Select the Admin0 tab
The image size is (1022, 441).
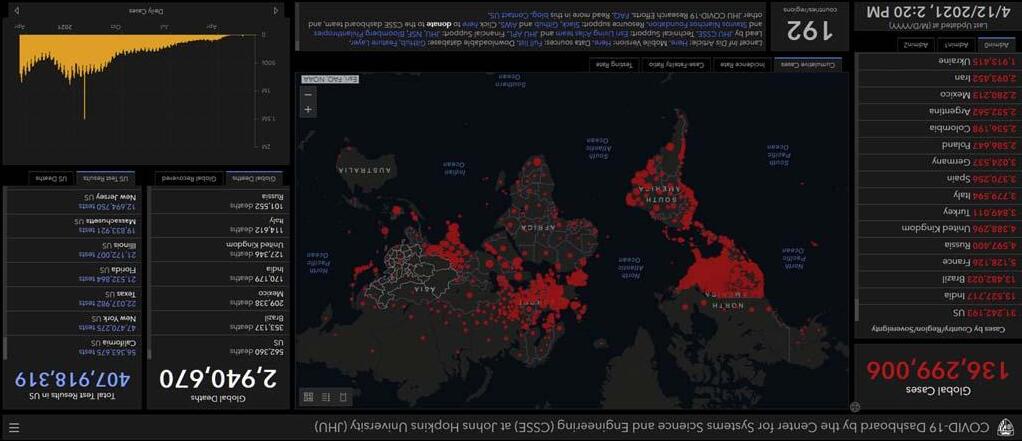[995, 45]
